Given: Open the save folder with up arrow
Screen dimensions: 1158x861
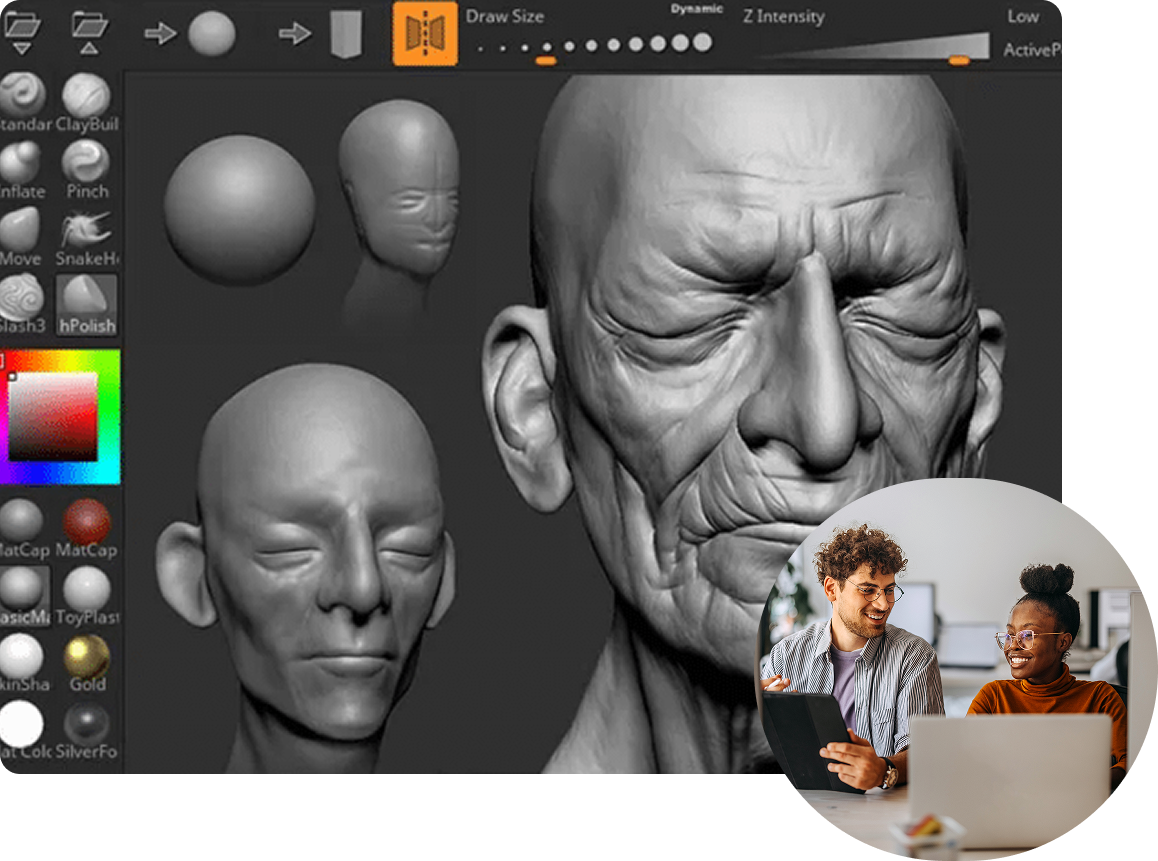Looking at the screenshot, I should (89, 30).
